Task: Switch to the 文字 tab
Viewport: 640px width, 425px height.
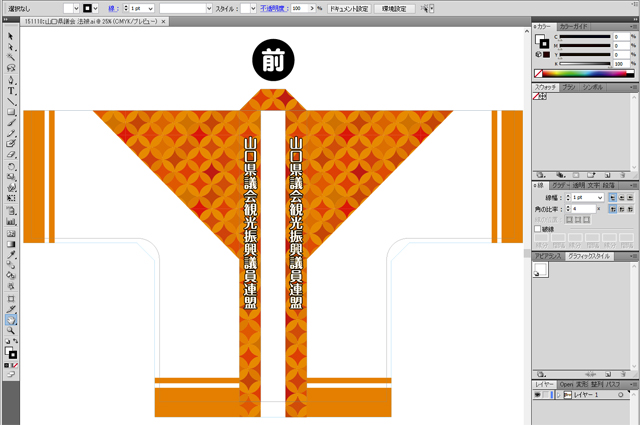Action: tap(593, 185)
